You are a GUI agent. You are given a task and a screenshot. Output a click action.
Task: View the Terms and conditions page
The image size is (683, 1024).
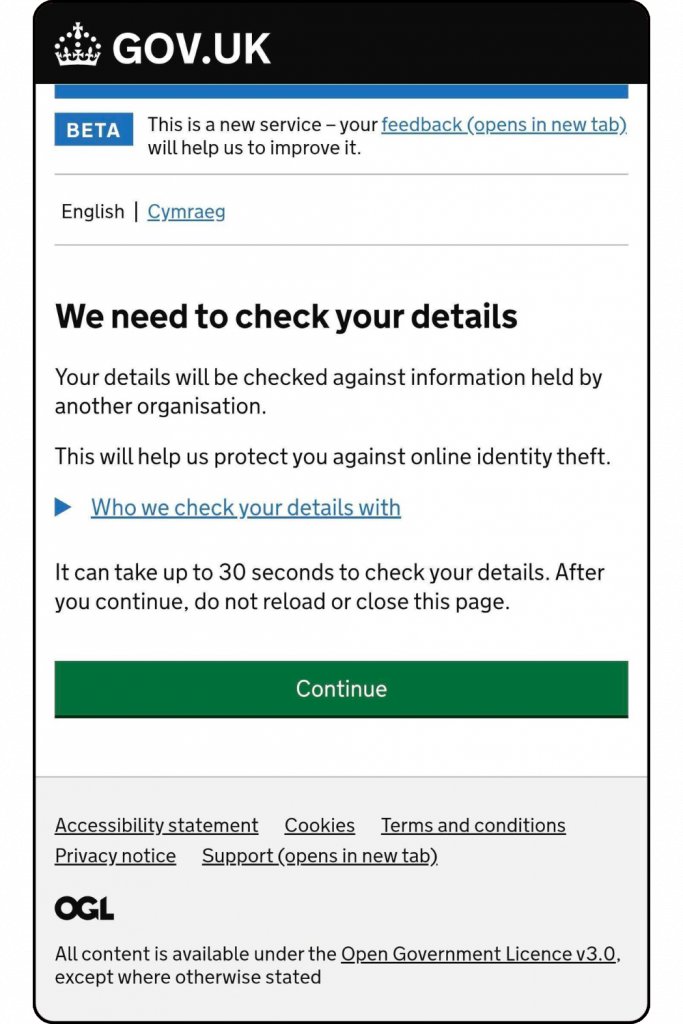point(473,825)
